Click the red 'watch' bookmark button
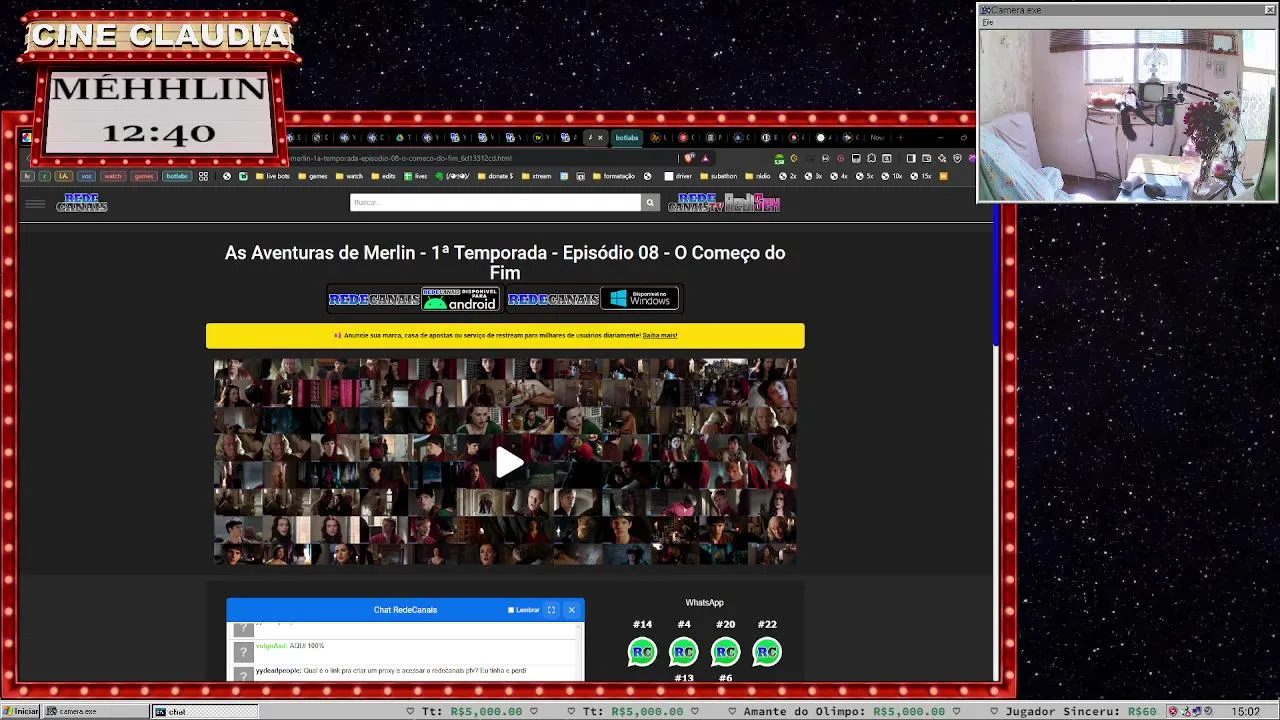This screenshot has width=1280, height=720. (112, 176)
